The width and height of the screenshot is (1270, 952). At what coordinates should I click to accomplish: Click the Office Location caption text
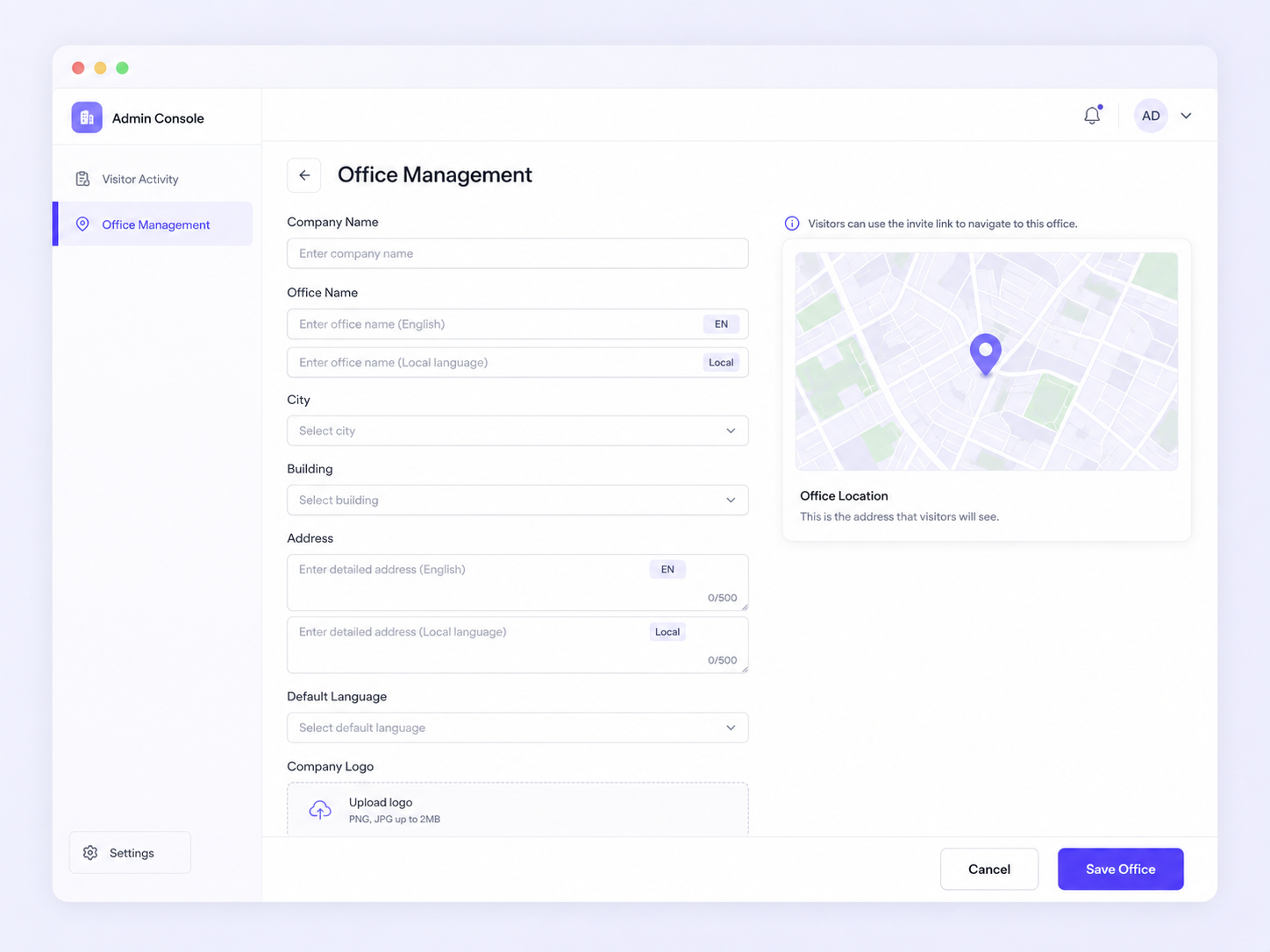click(x=844, y=496)
